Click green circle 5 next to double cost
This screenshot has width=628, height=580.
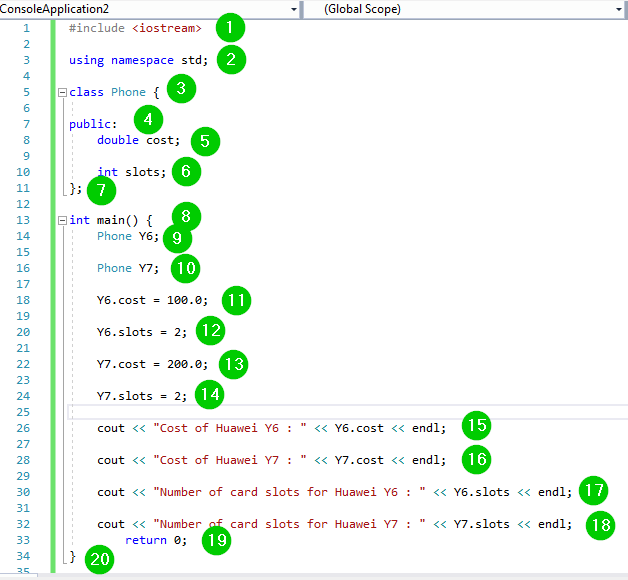[x=205, y=141]
